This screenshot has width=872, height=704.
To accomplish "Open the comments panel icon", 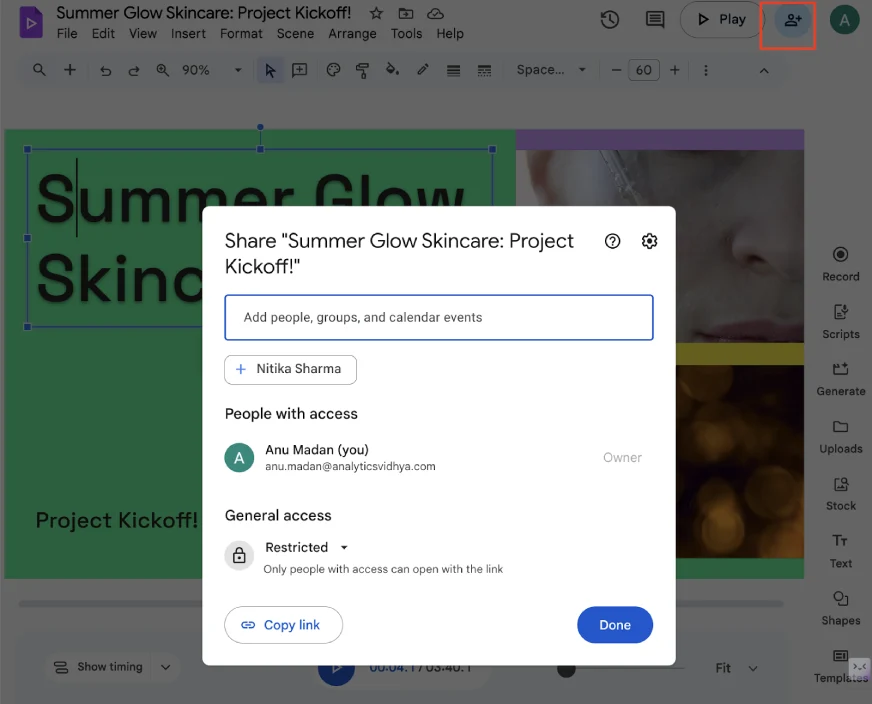I will 655,19.
